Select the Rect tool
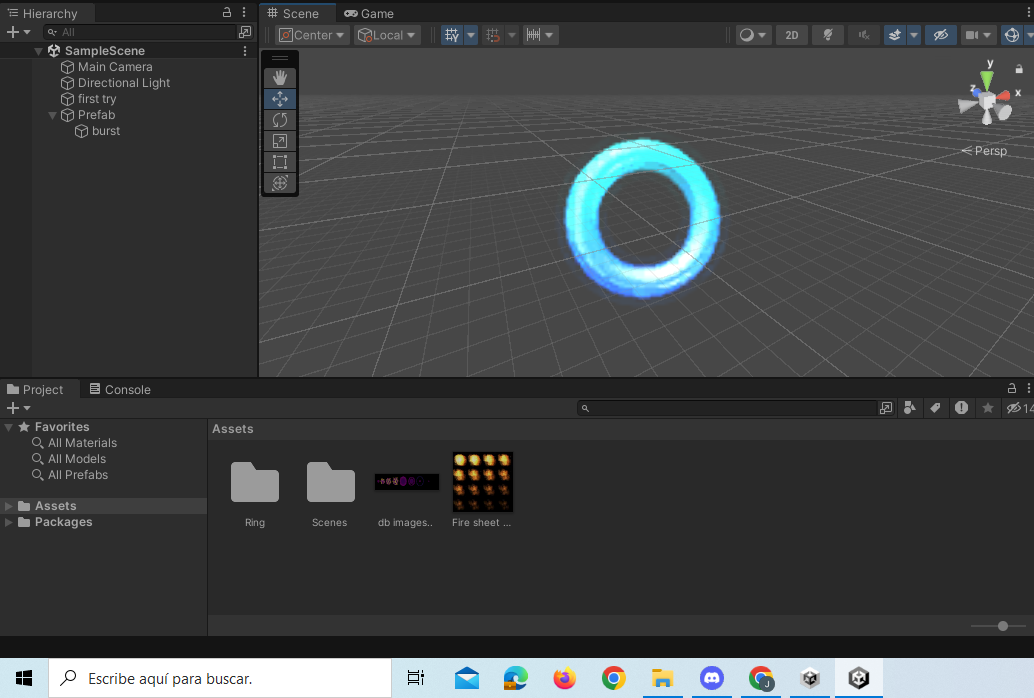The width and height of the screenshot is (1034, 698). (x=280, y=161)
